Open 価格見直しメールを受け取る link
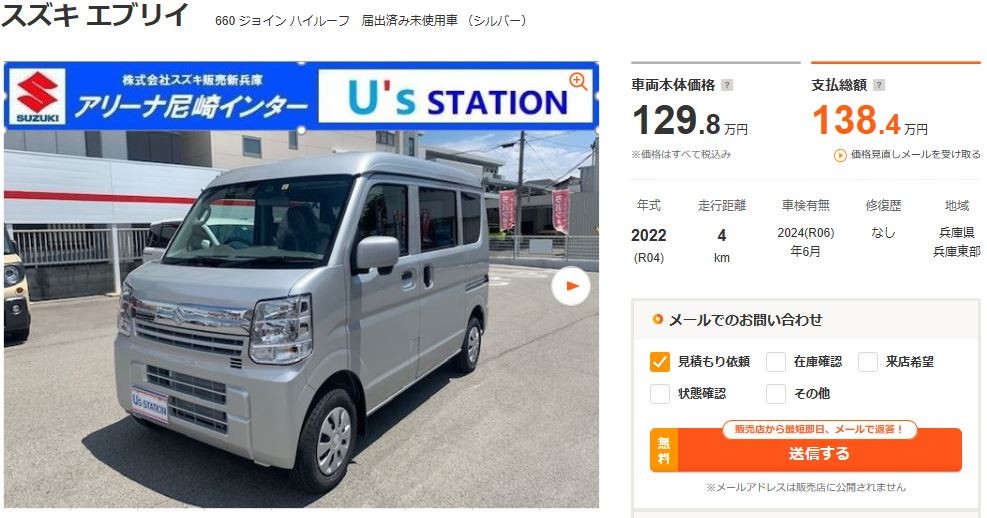 point(915,155)
